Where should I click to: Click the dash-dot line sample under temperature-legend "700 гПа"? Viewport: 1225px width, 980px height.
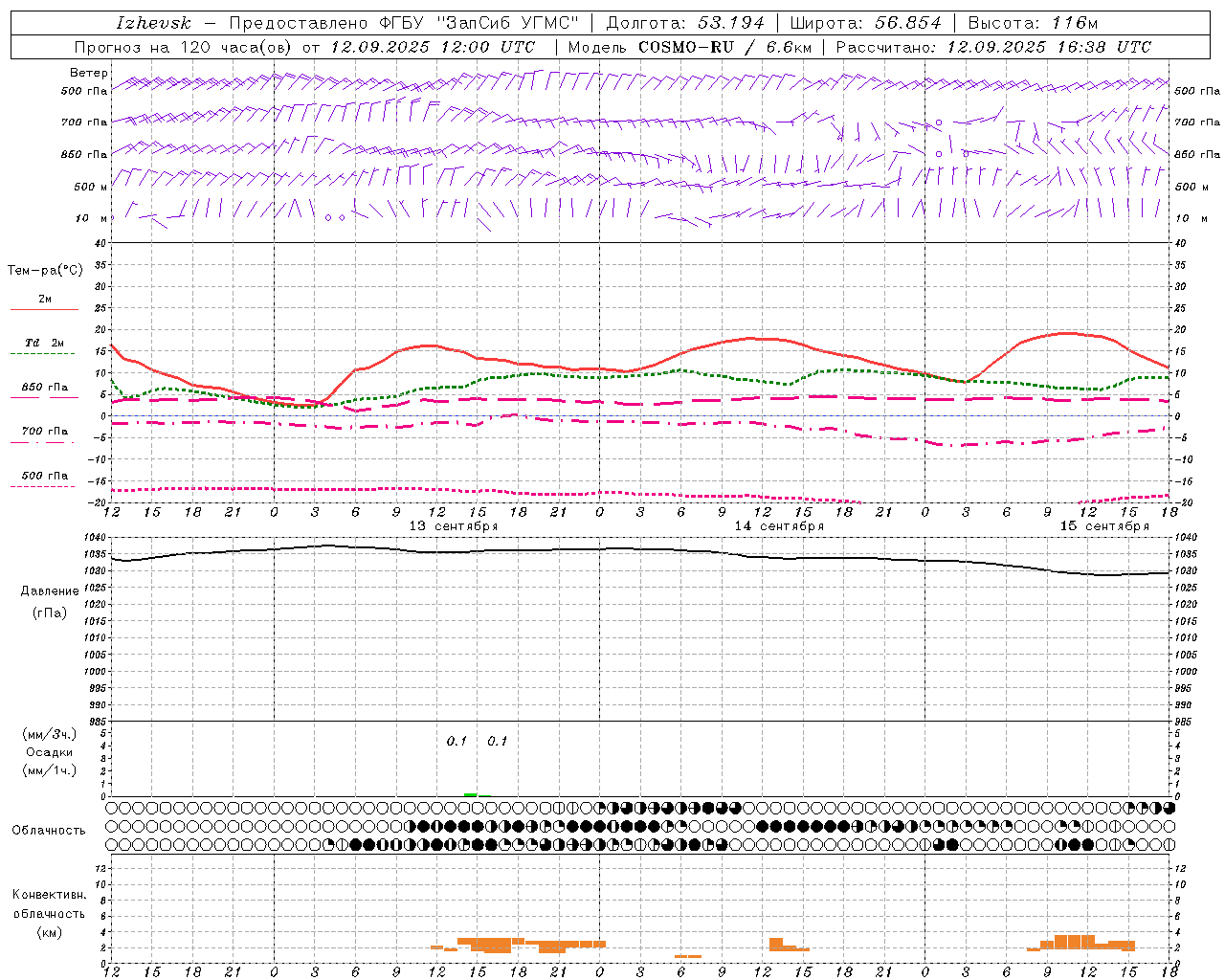(x=42, y=443)
